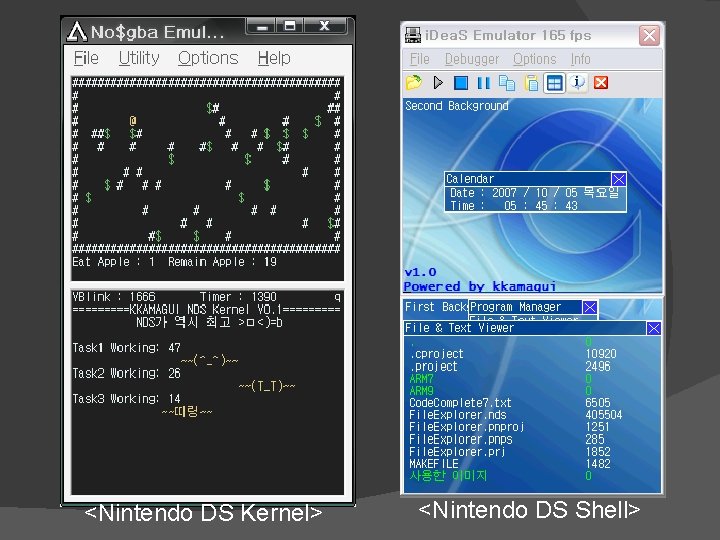
Task: Open File menu in iDeaS Emulator
Action: pos(419,59)
